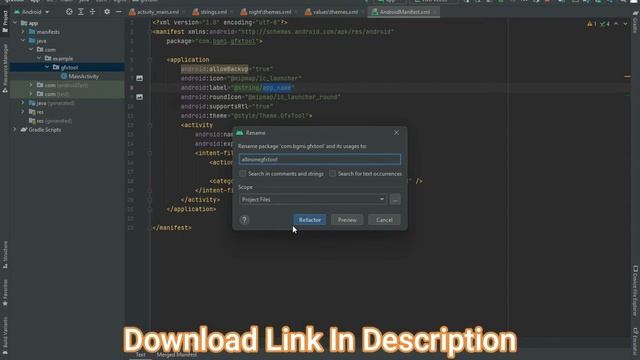The image size is (640, 360).
Task: Collapse the example package arrow
Action: pos(39,58)
